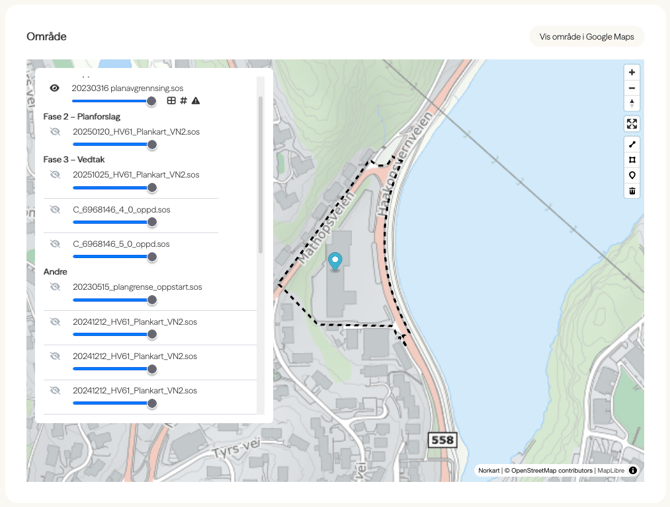
Task: Click the blue location pin on map
Action: click(335, 261)
